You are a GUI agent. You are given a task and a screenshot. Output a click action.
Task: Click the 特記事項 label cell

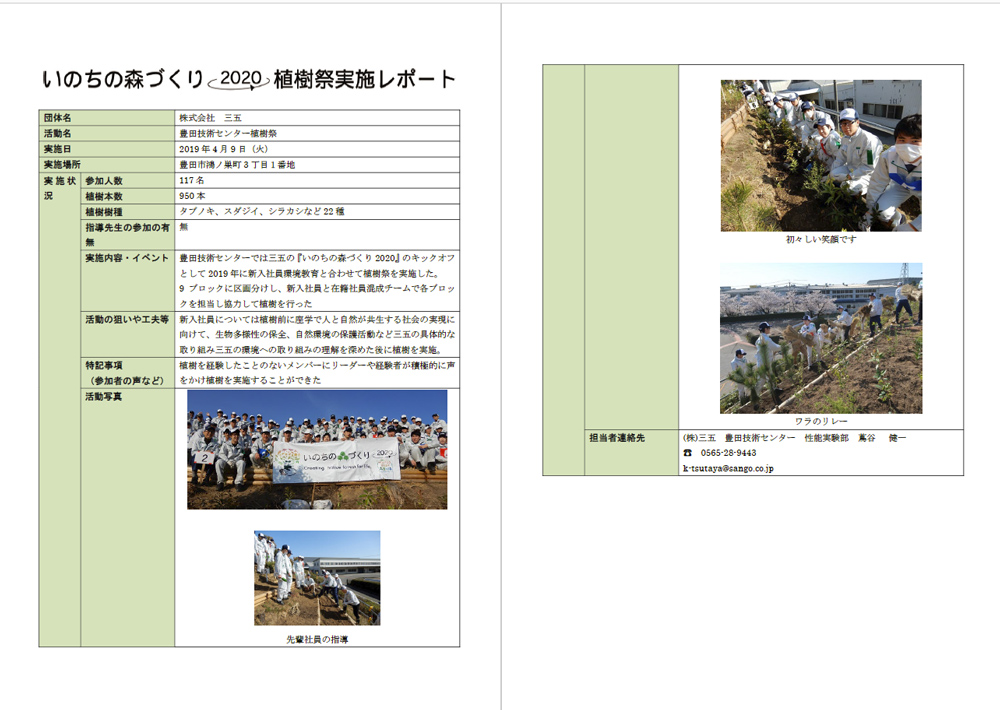tap(105, 366)
